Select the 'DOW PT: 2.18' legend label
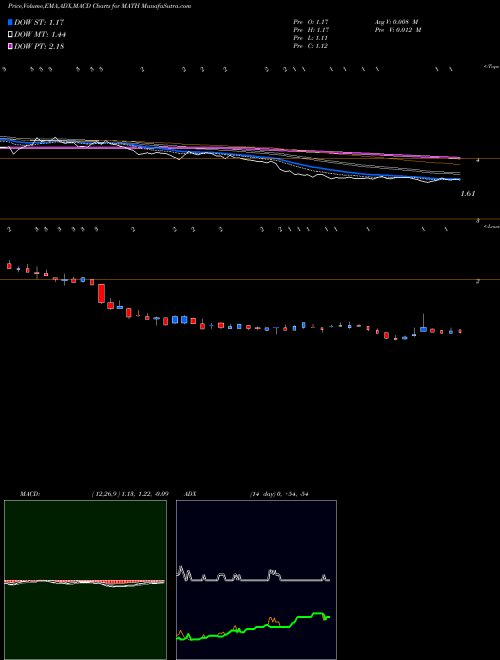Image resolution: width=500 pixels, height=660 pixels. click(x=39, y=46)
